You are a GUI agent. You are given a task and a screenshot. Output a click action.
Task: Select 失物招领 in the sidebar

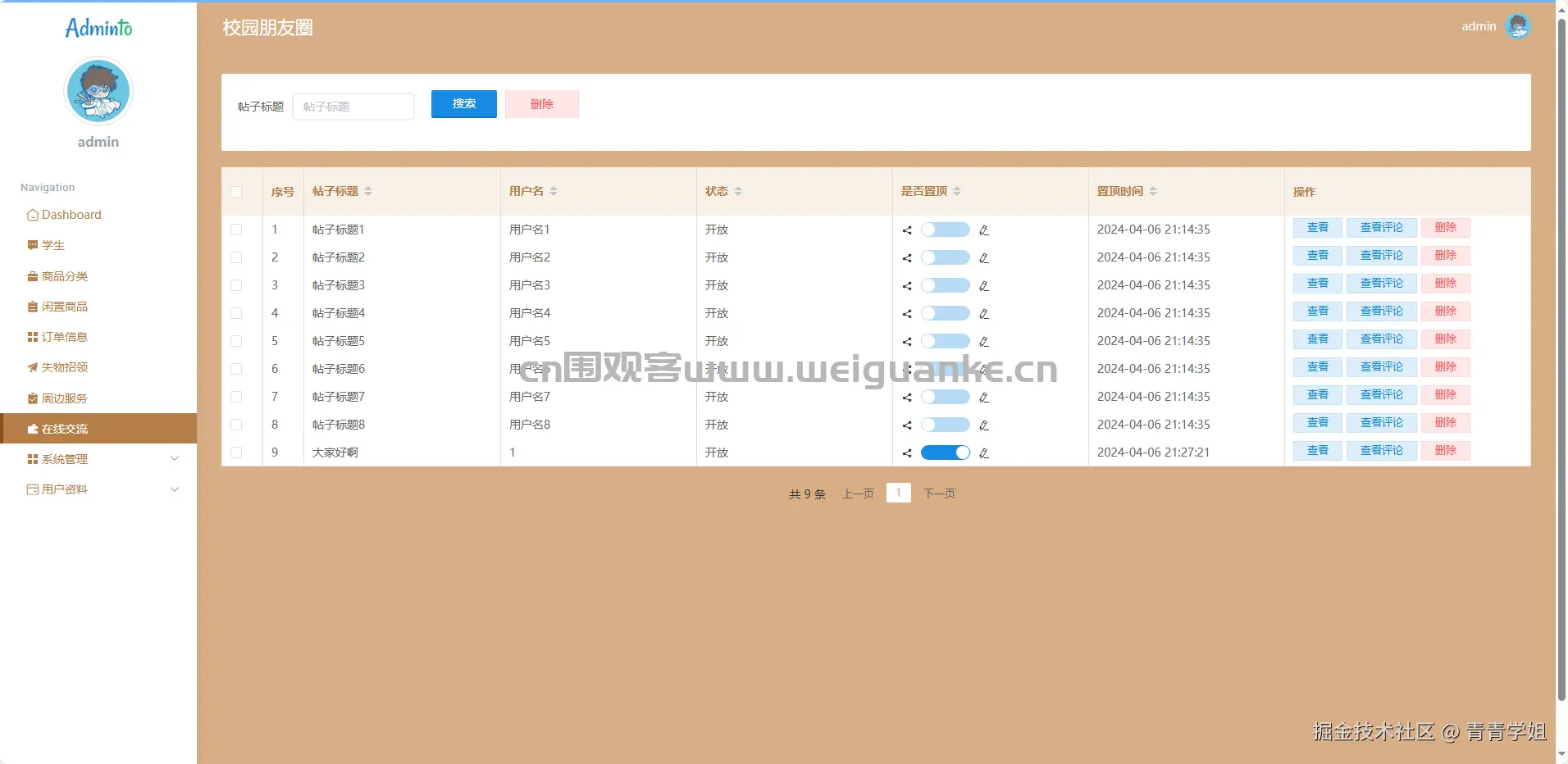(64, 367)
